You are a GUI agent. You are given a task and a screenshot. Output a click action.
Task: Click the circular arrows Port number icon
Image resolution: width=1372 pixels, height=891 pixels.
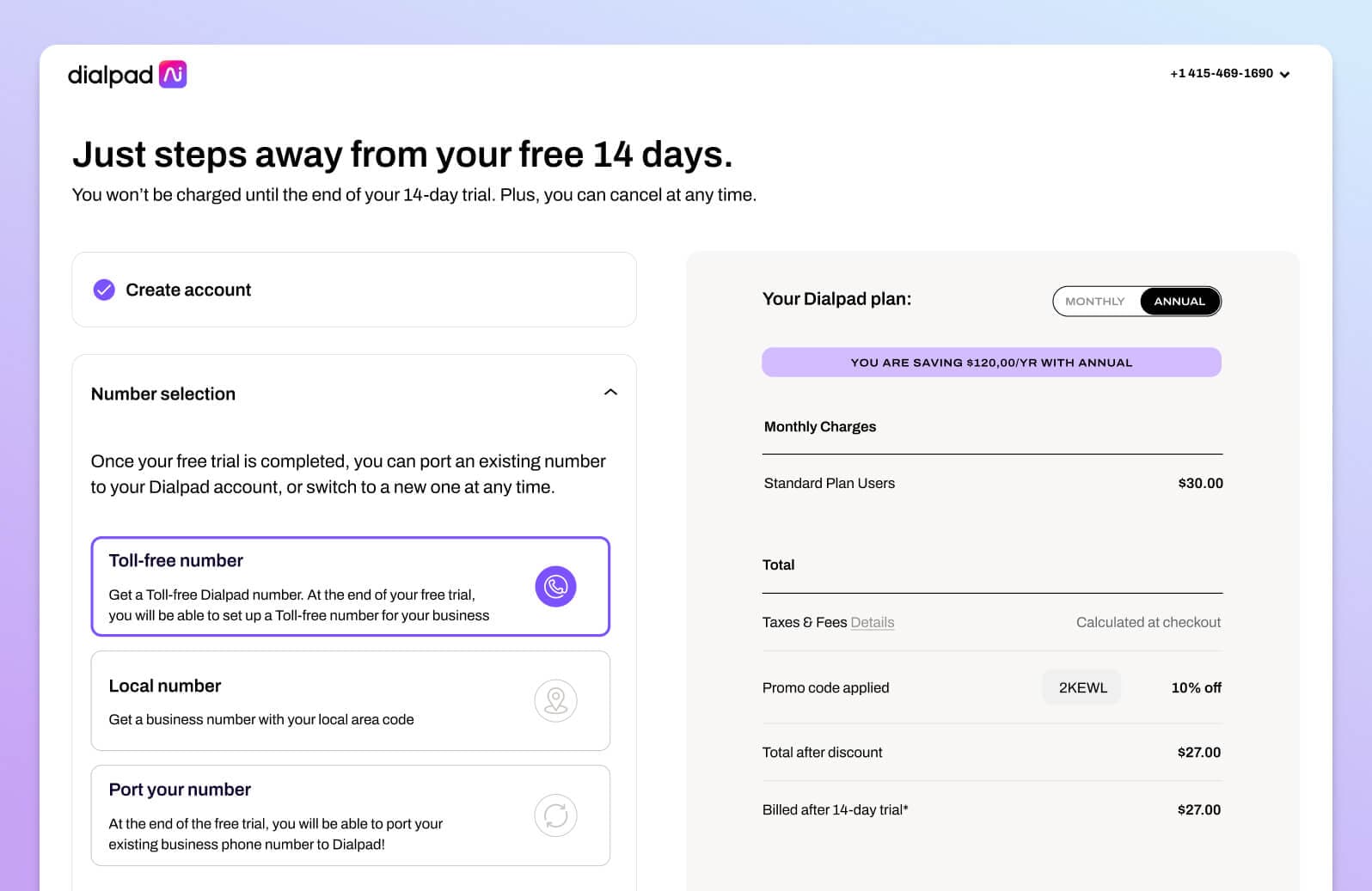point(555,815)
